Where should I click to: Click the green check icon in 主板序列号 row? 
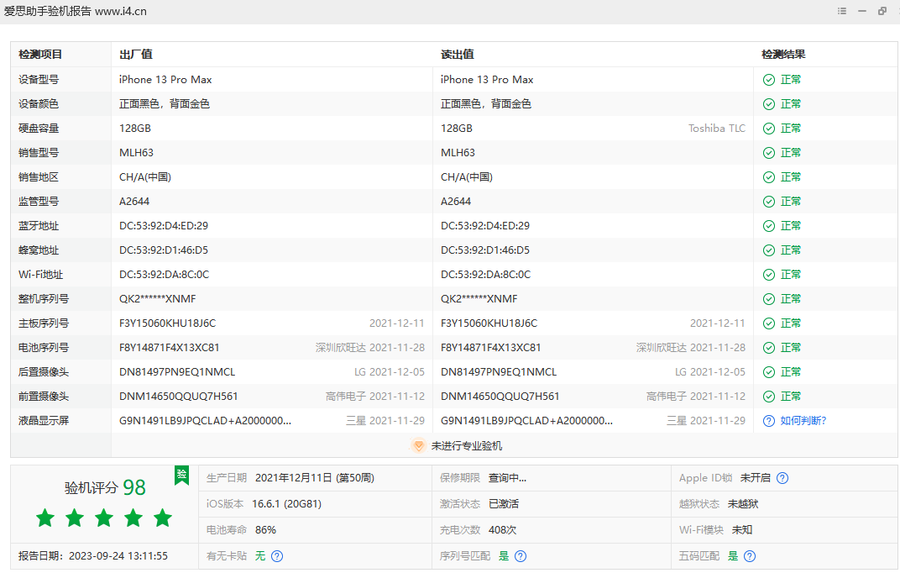click(x=769, y=324)
